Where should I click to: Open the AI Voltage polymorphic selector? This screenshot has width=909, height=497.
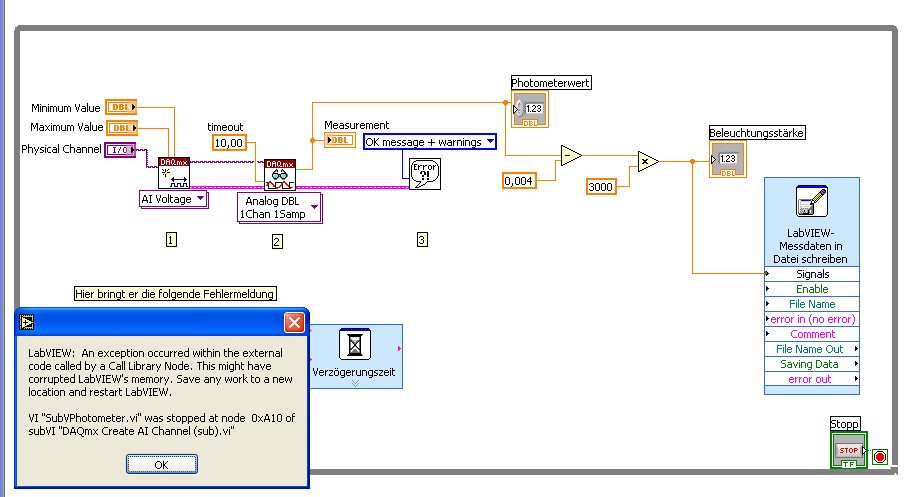(174, 199)
